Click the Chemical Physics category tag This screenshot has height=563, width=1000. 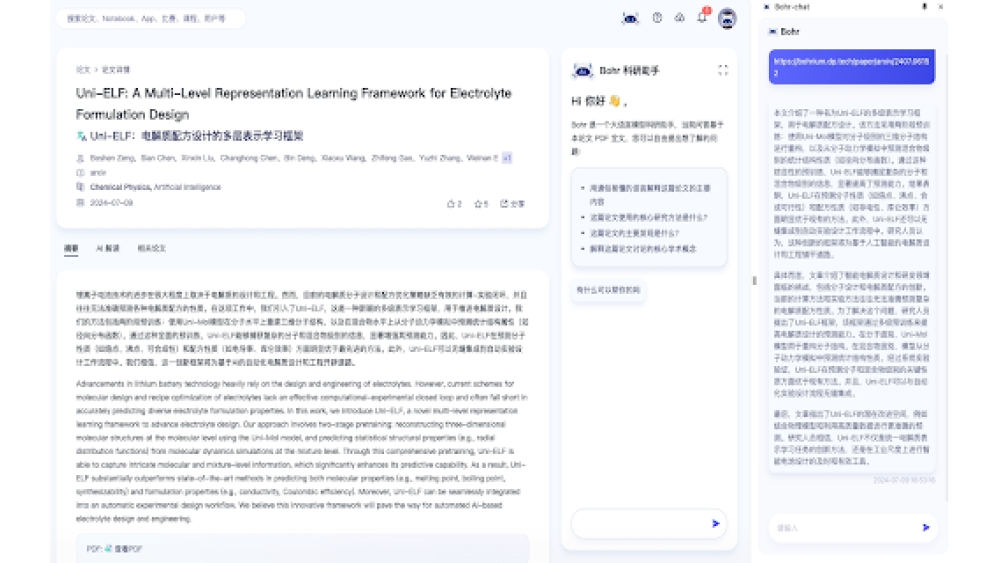121,187
